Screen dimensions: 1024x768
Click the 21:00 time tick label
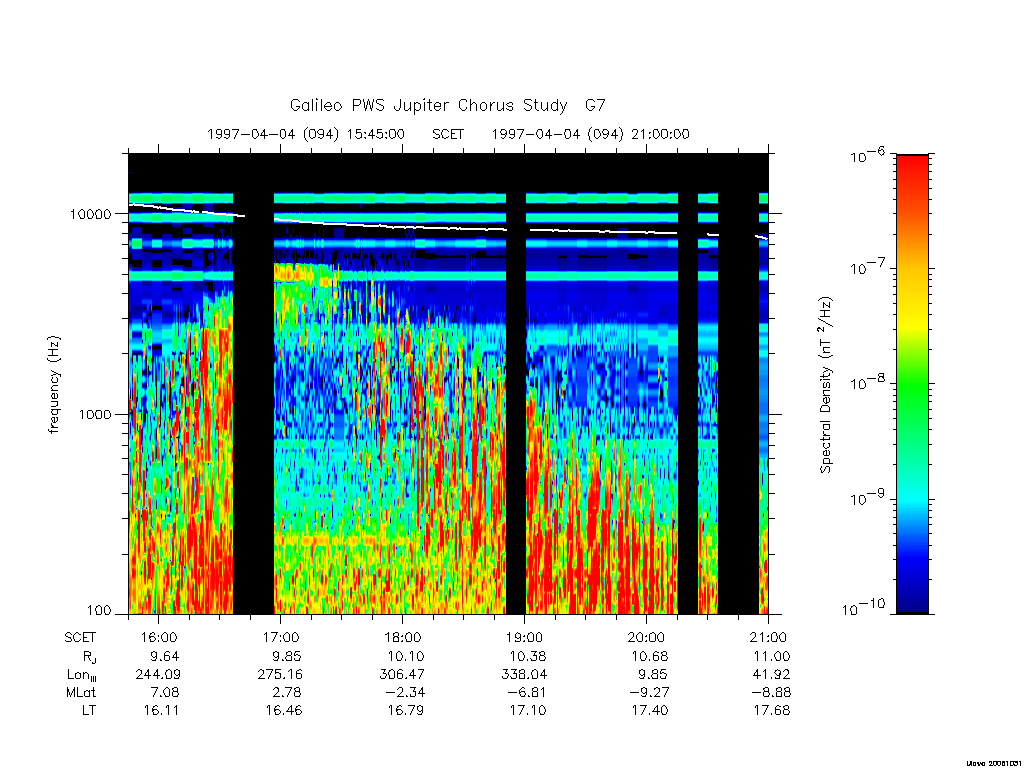tap(769, 637)
